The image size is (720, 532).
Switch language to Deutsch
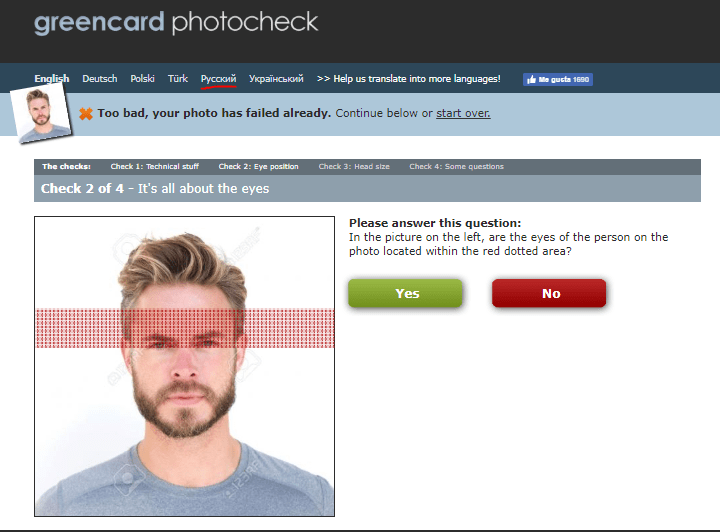[x=100, y=78]
